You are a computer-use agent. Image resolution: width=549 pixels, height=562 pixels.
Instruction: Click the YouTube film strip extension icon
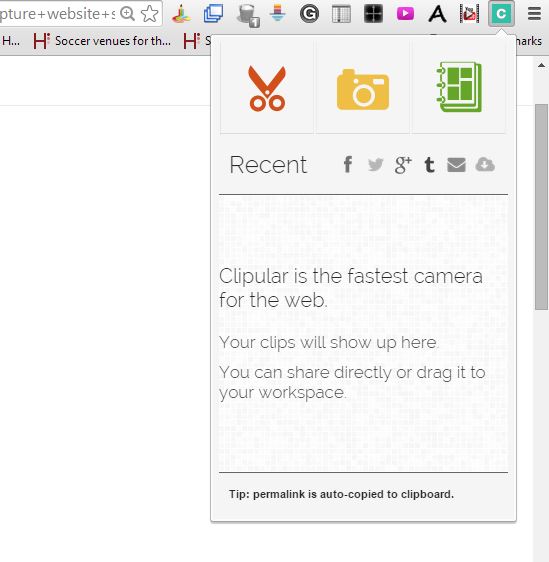(x=469, y=14)
